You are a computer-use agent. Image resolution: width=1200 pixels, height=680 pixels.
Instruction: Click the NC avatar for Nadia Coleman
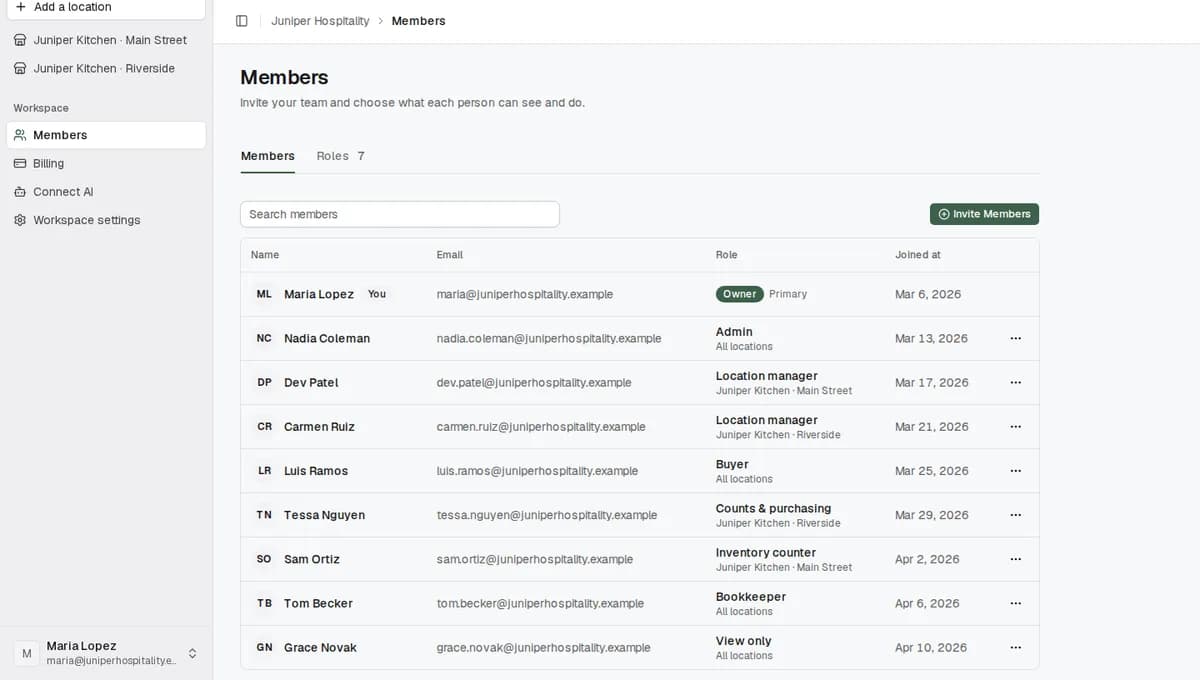point(264,338)
